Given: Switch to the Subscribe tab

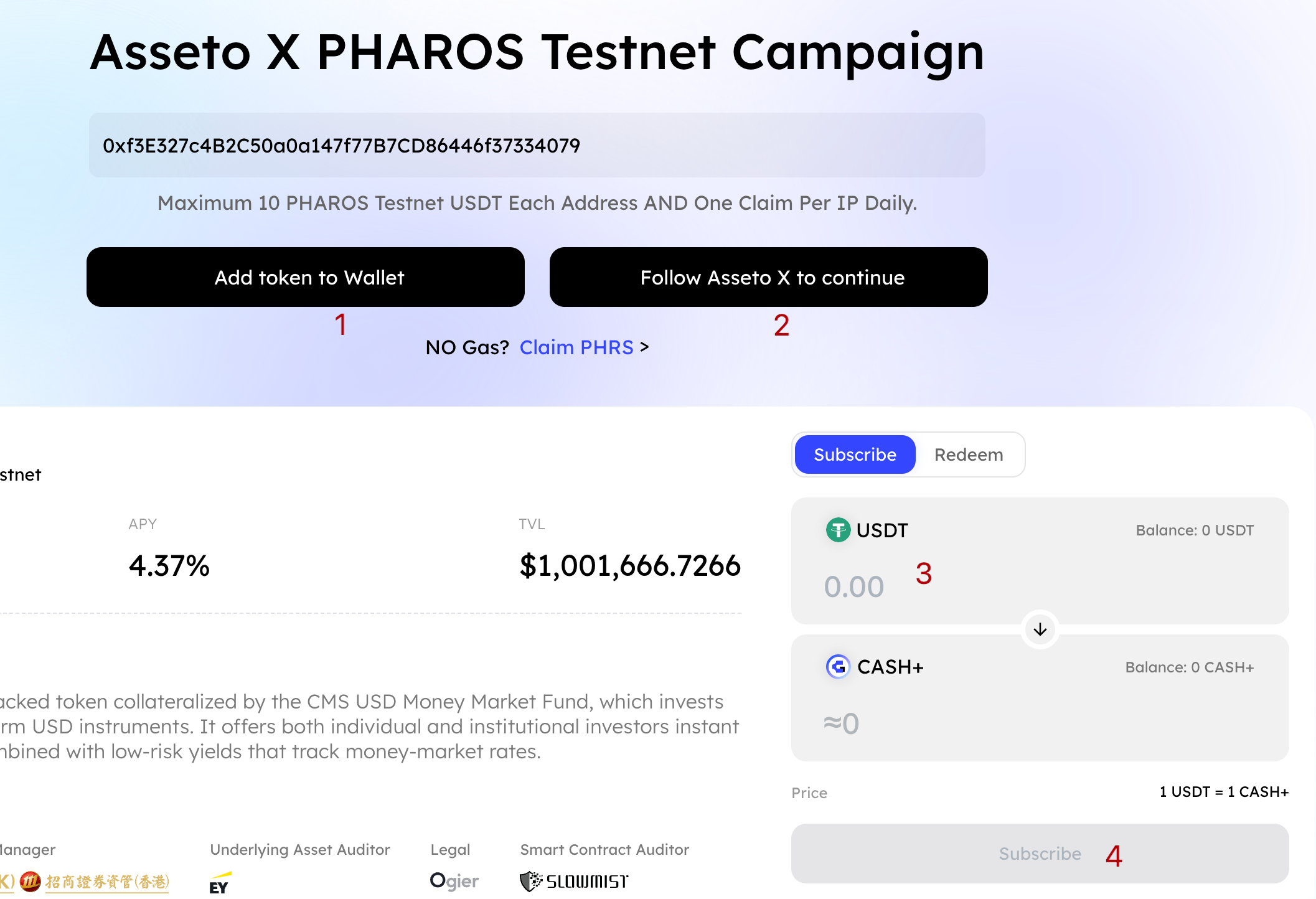Looking at the screenshot, I should point(855,454).
